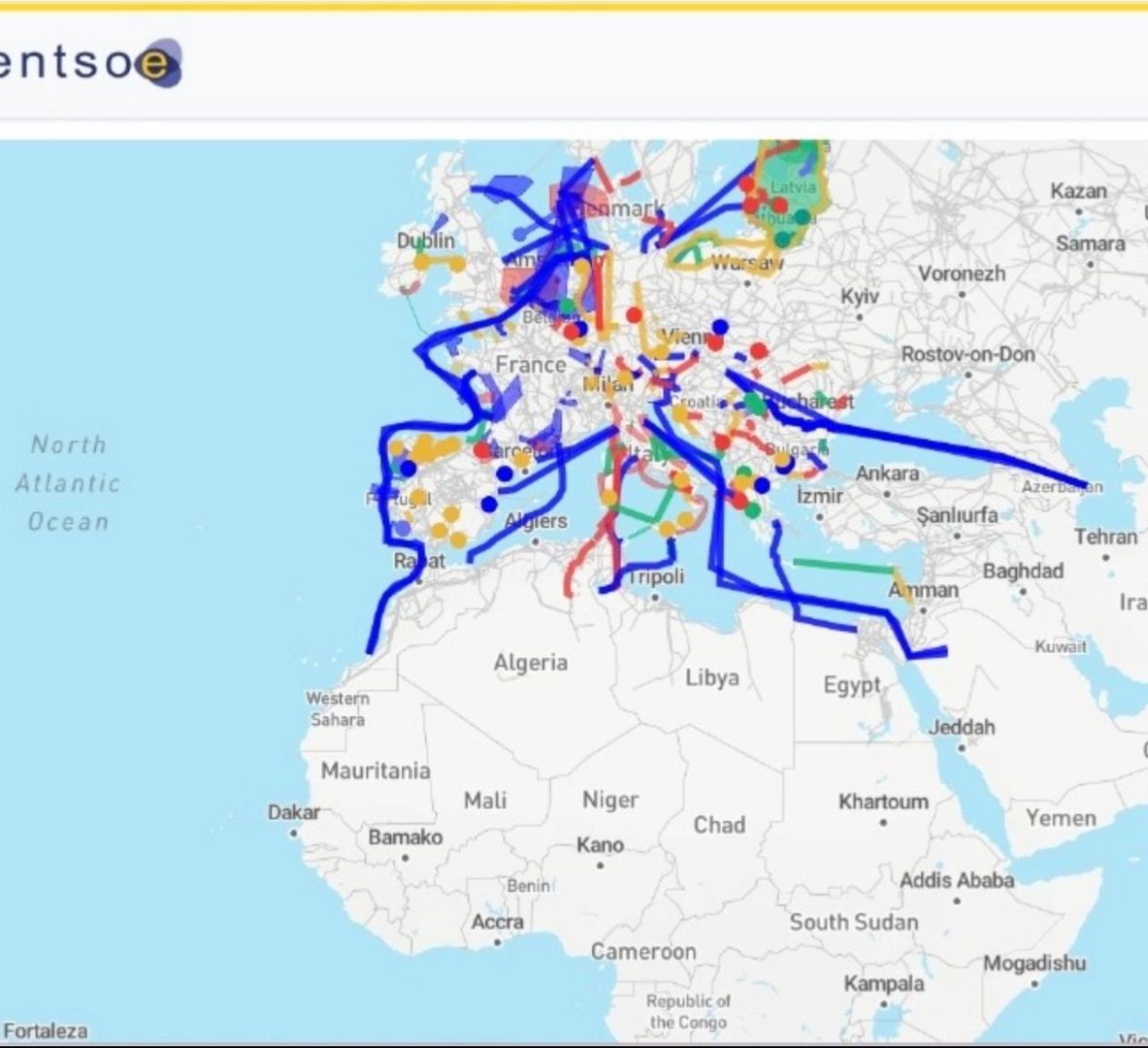1148x1048 pixels.
Task: Click the Khartoum city label
Action: tap(883, 802)
